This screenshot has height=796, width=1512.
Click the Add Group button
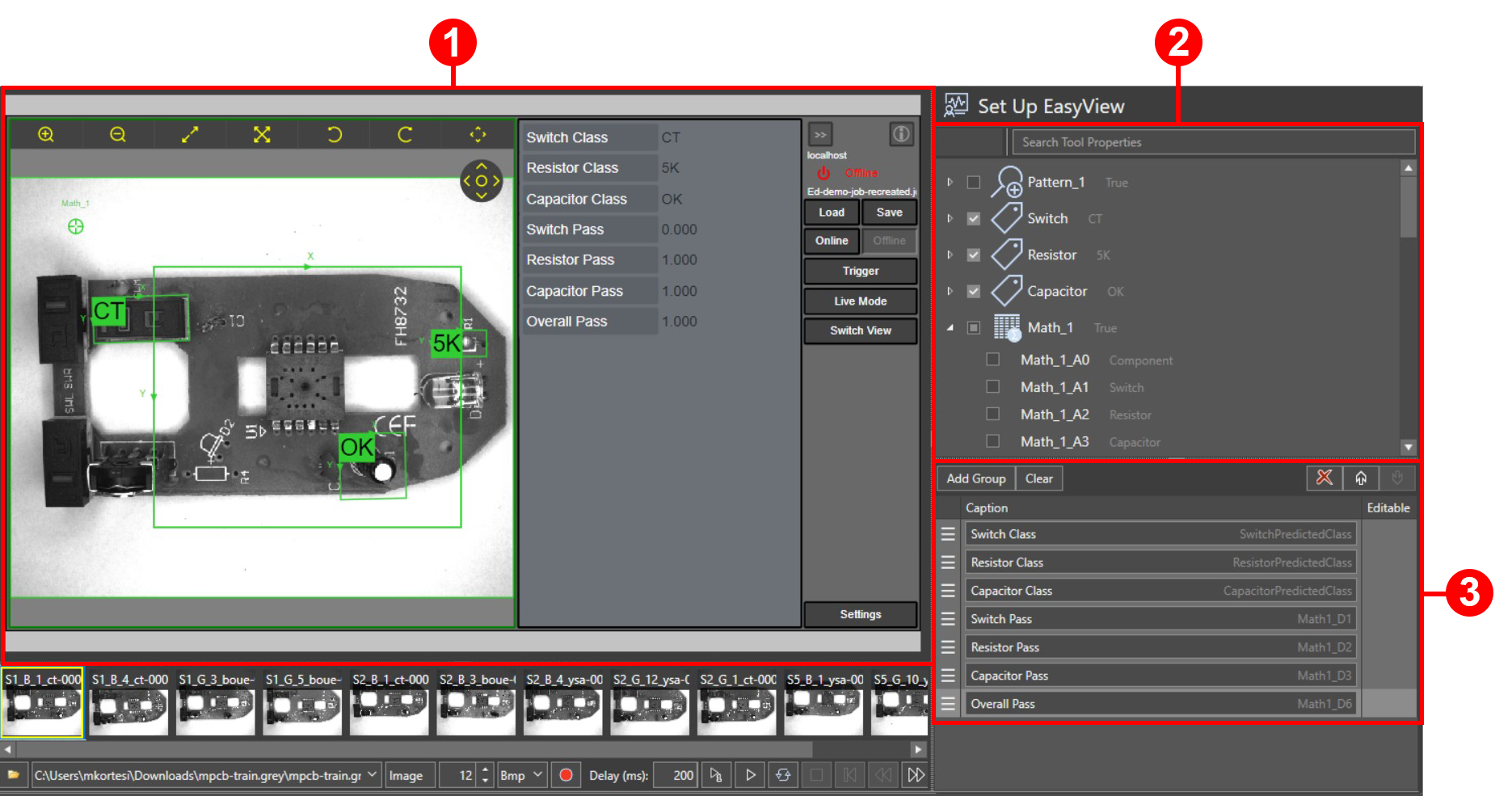point(975,478)
